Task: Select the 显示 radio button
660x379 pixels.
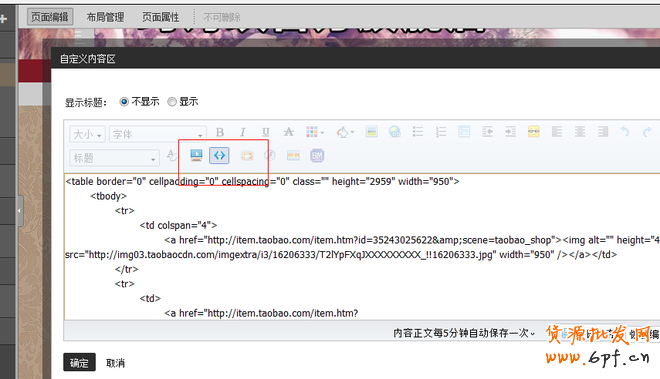Action: tap(172, 101)
